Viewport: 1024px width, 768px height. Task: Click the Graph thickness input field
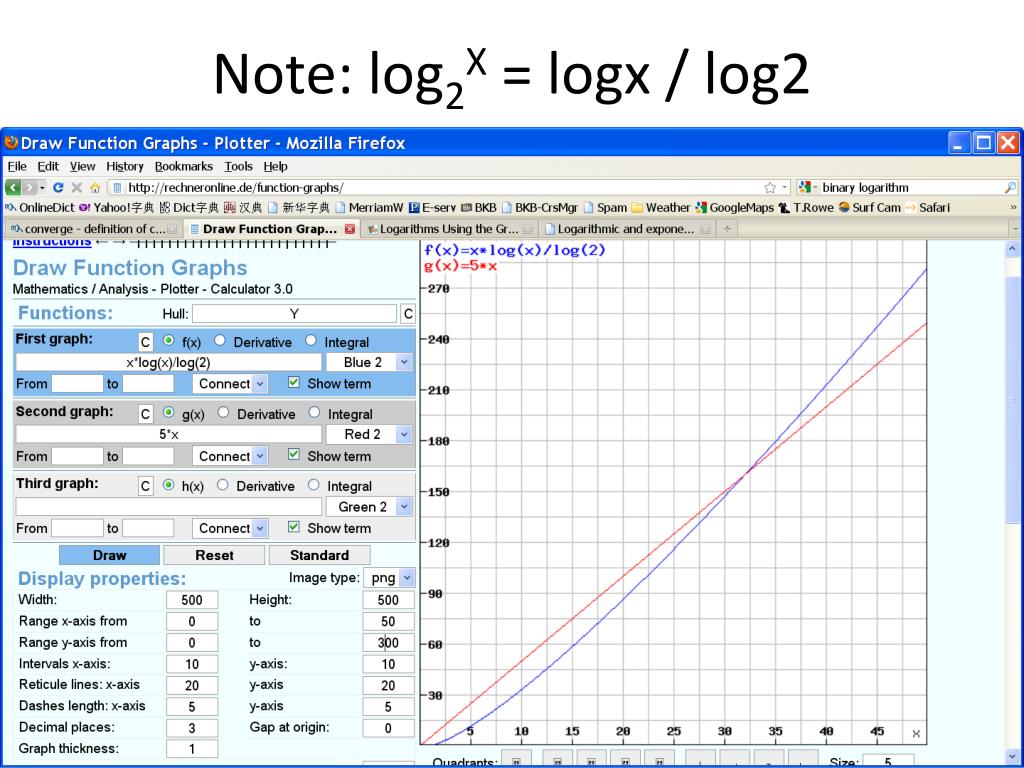pos(192,749)
